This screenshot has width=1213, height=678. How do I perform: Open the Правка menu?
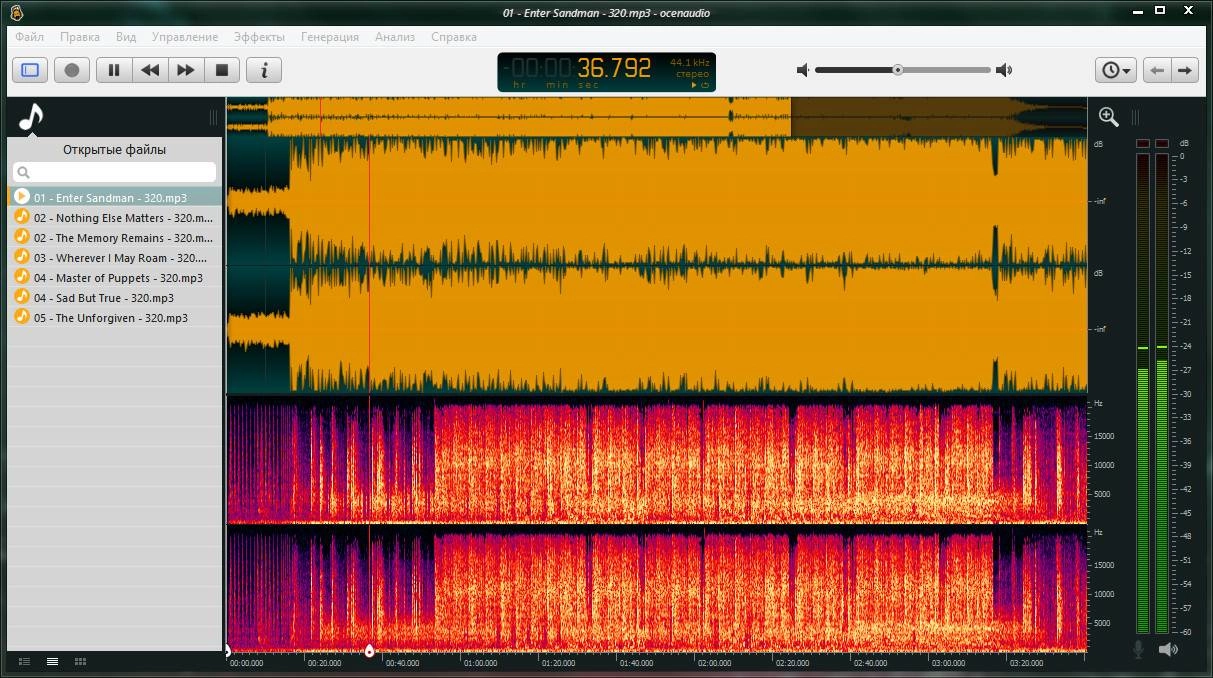pos(80,37)
